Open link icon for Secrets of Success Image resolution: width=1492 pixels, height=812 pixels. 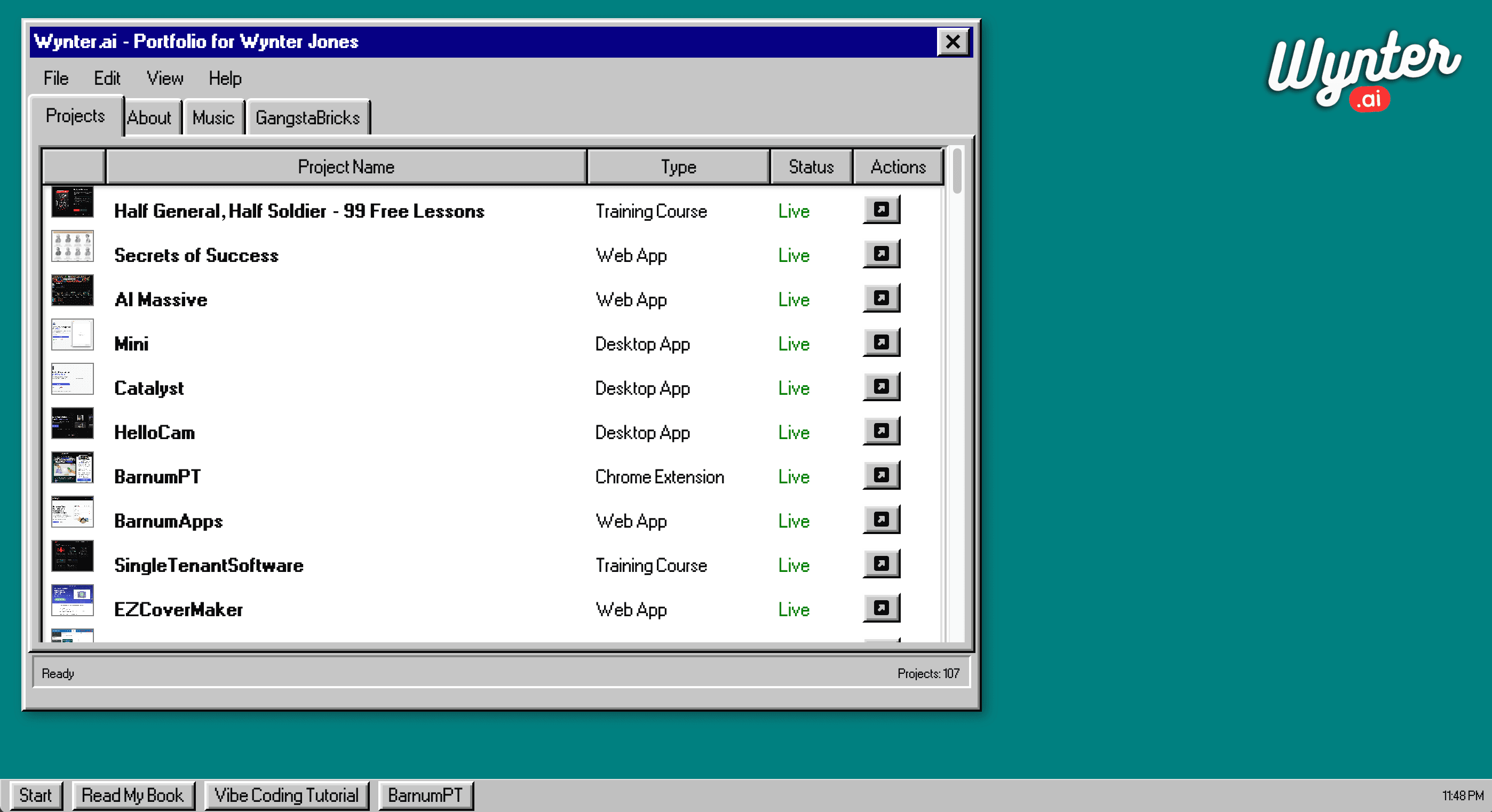tap(881, 253)
